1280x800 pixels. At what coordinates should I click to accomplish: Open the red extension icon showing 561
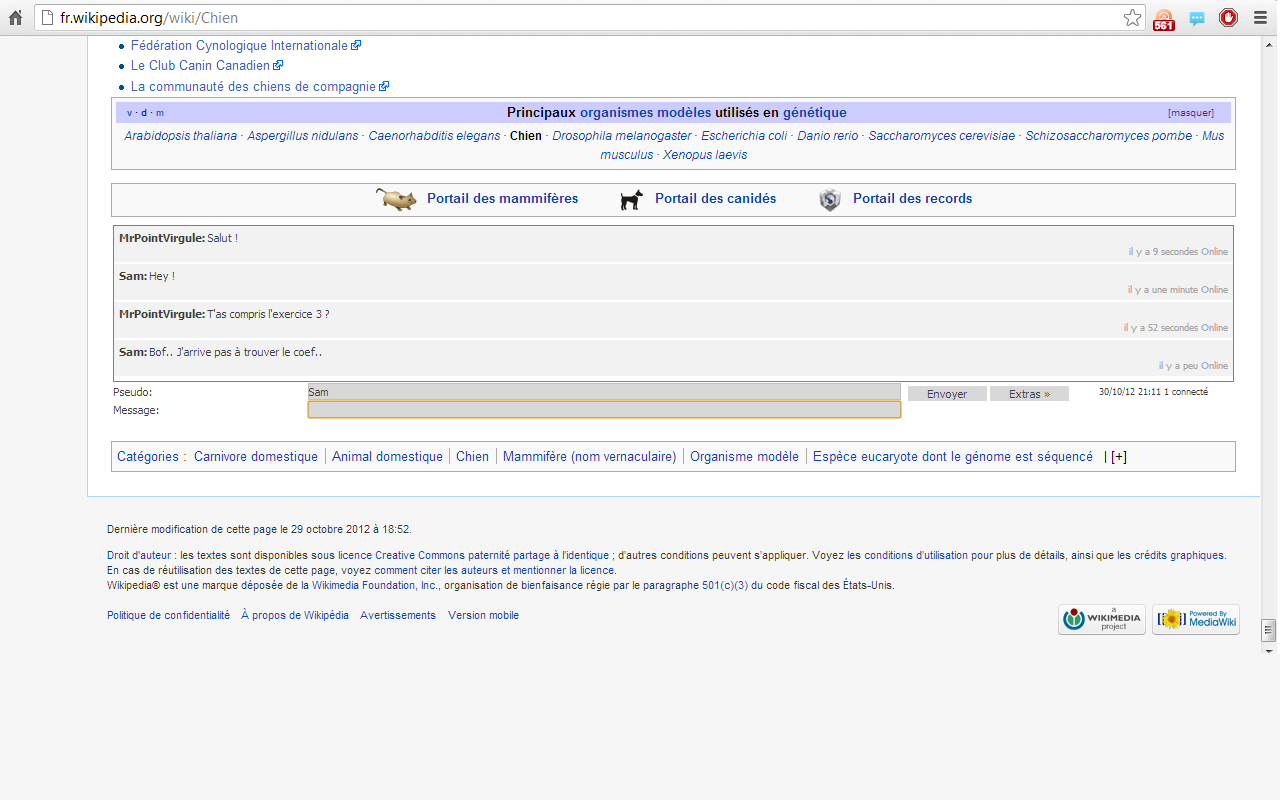(1164, 18)
